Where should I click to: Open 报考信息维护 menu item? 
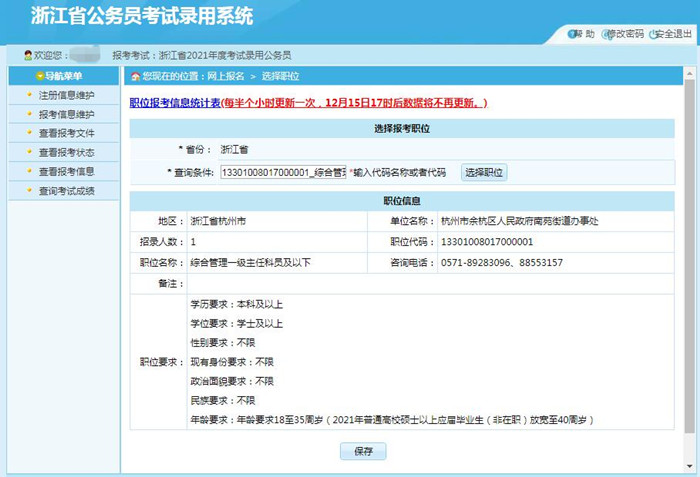67,114
